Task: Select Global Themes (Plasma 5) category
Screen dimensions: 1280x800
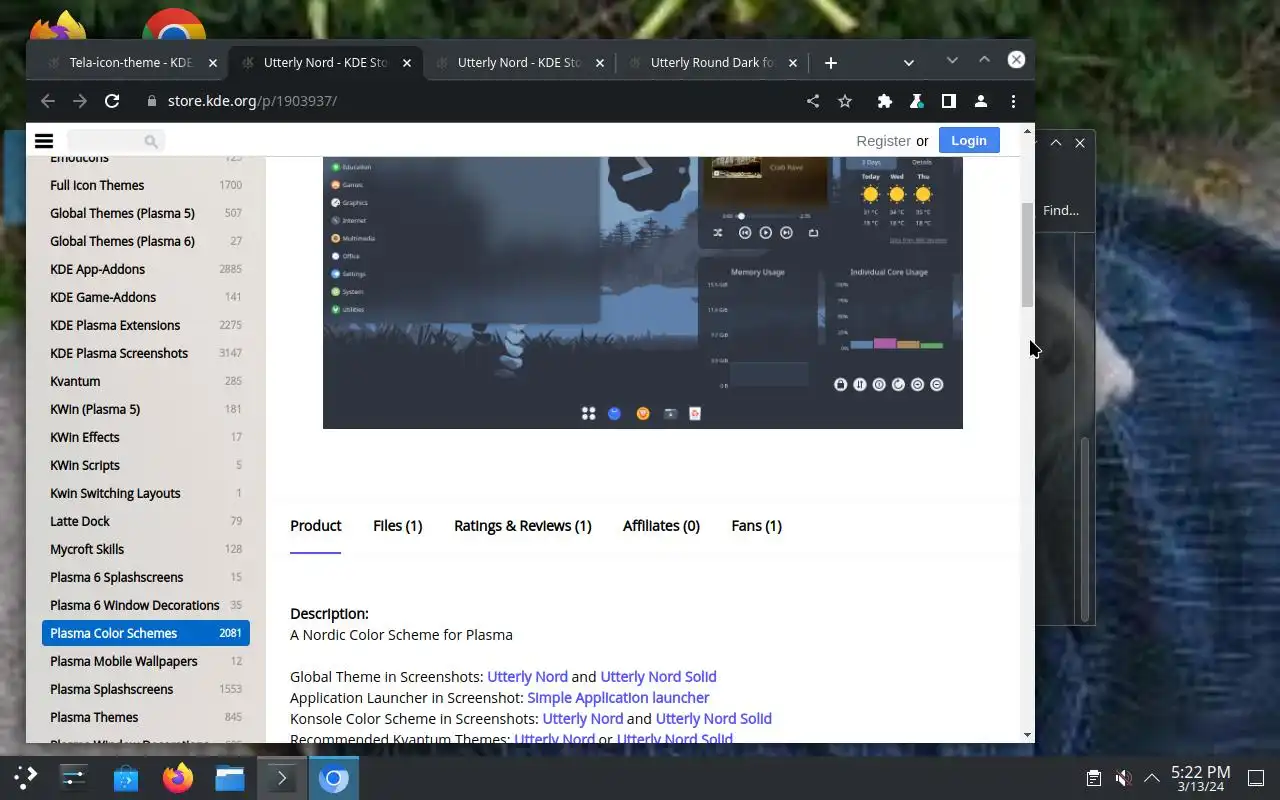Action: pyautogui.click(x=146, y=213)
